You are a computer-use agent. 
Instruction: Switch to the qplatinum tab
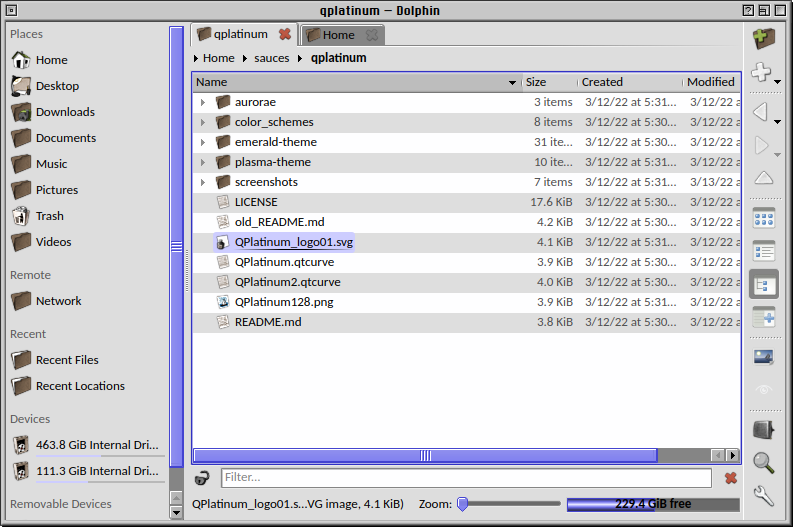(x=243, y=34)
